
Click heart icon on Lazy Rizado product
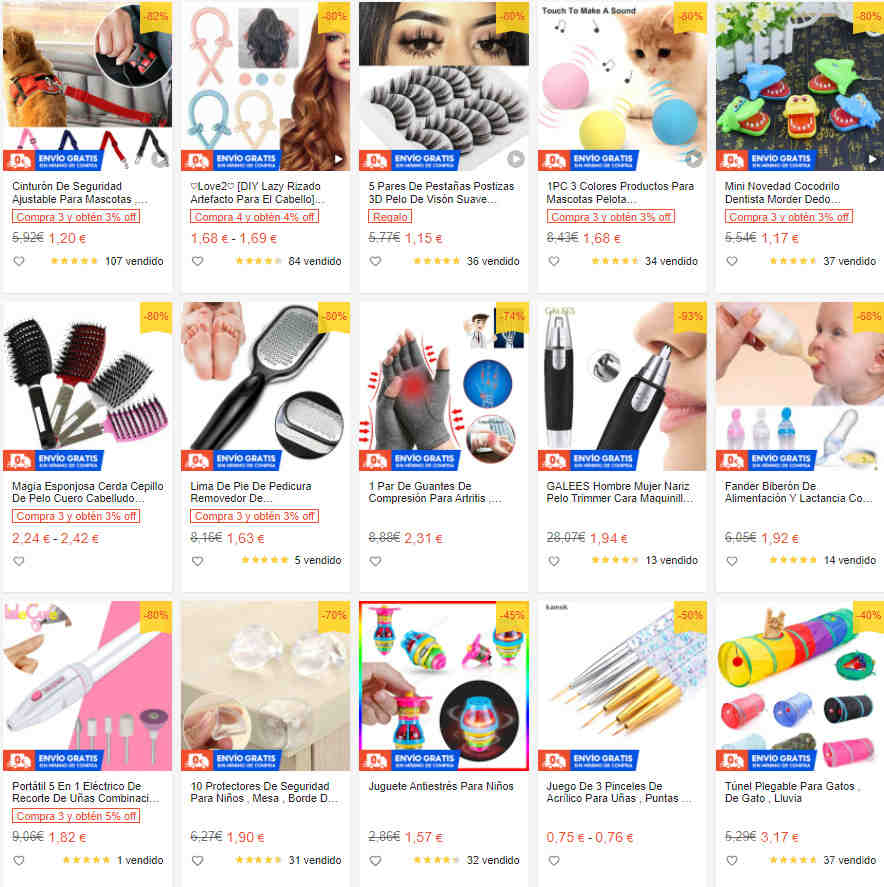(x=197, y=261)
